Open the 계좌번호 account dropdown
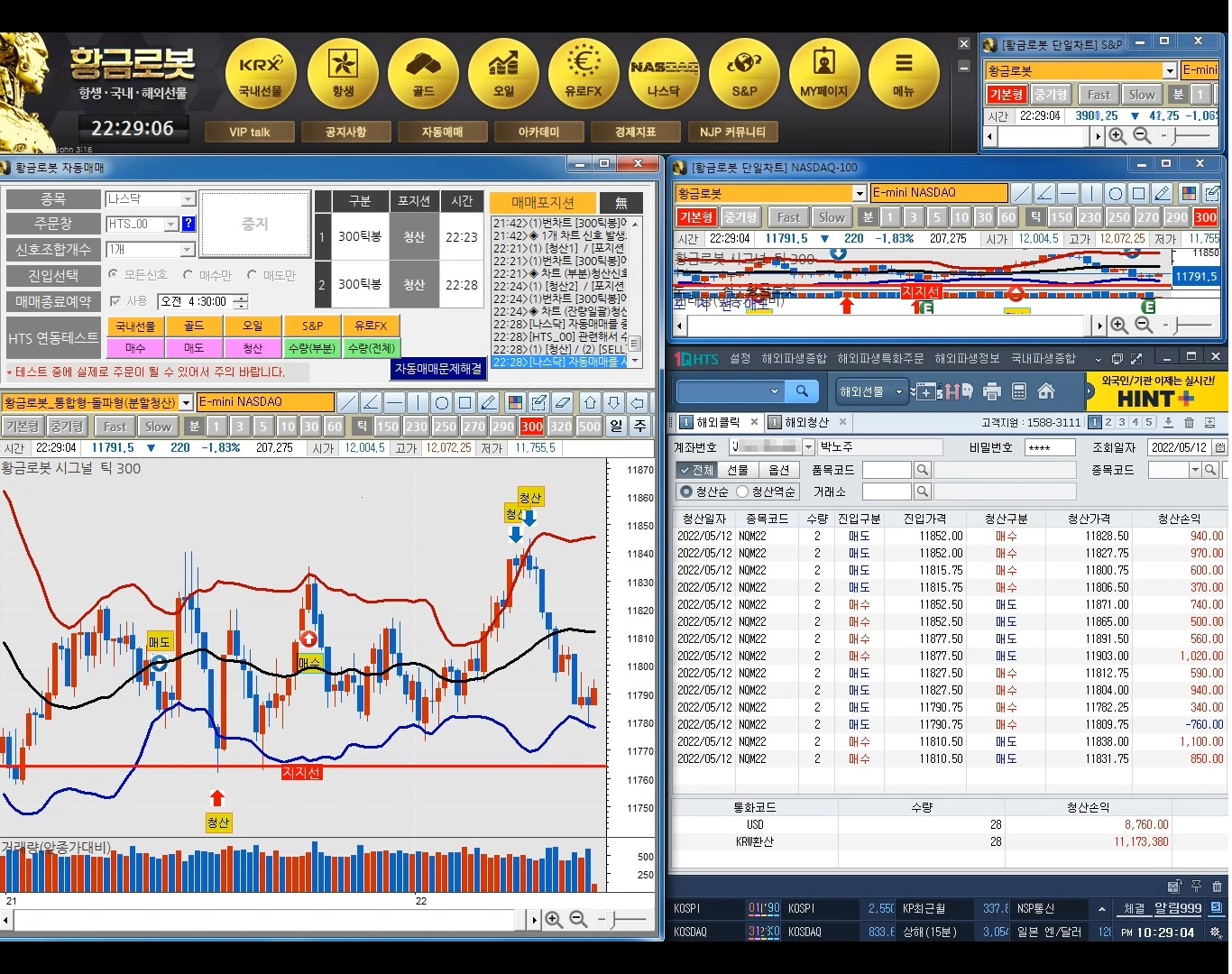 click(x=808, y=447)
